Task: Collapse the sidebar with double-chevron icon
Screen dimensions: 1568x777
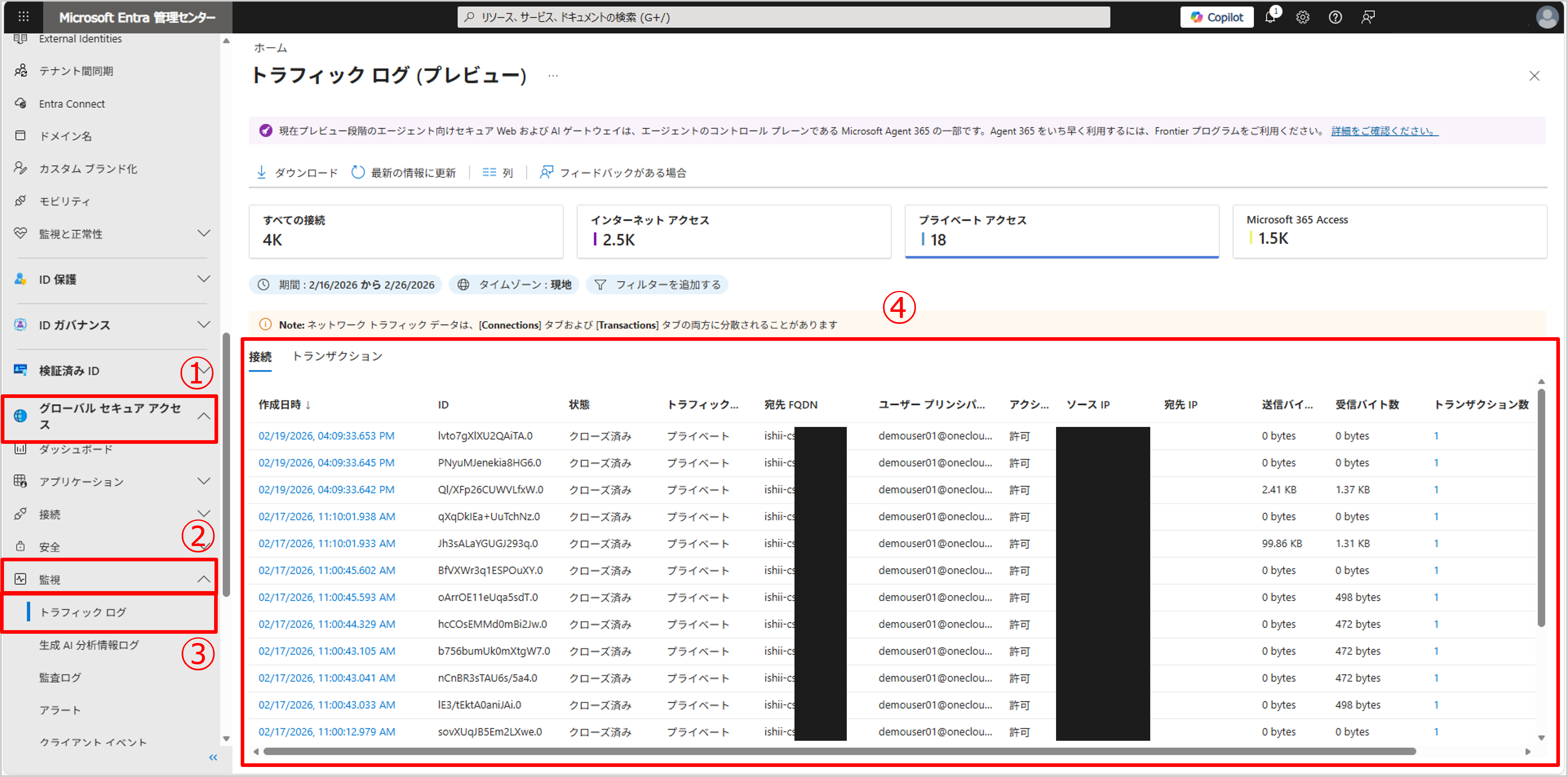Action: point(213,757)
